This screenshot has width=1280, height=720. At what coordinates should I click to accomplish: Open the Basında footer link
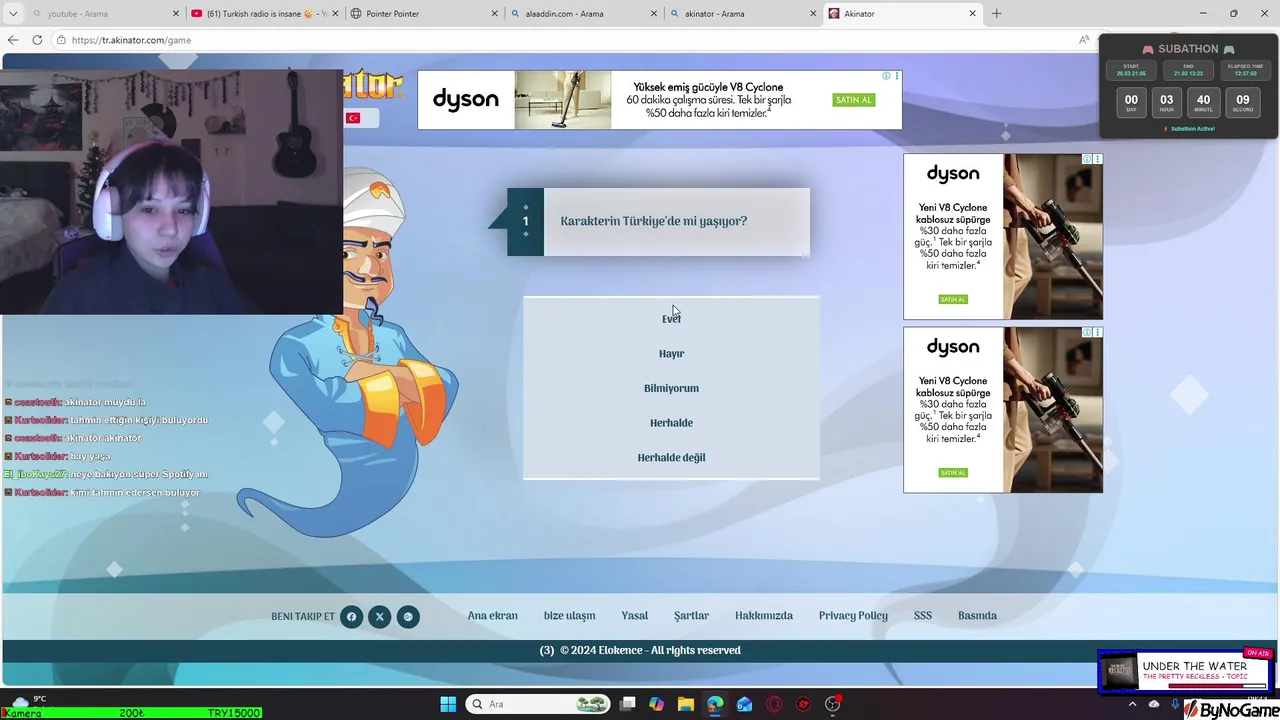[977, 616]
